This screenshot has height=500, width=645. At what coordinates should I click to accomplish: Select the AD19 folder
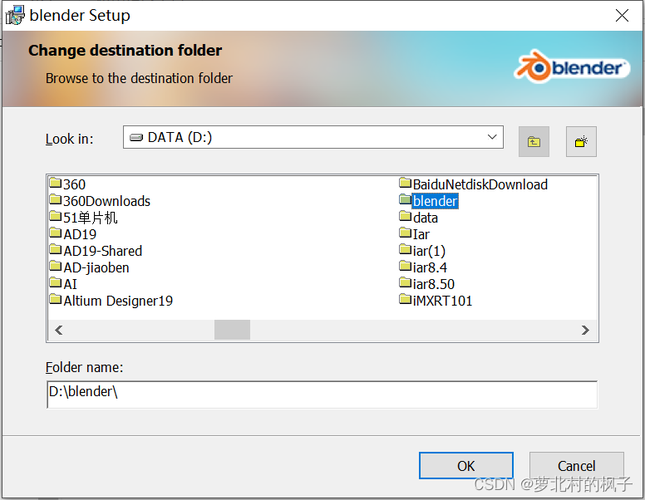pos(73,234)
